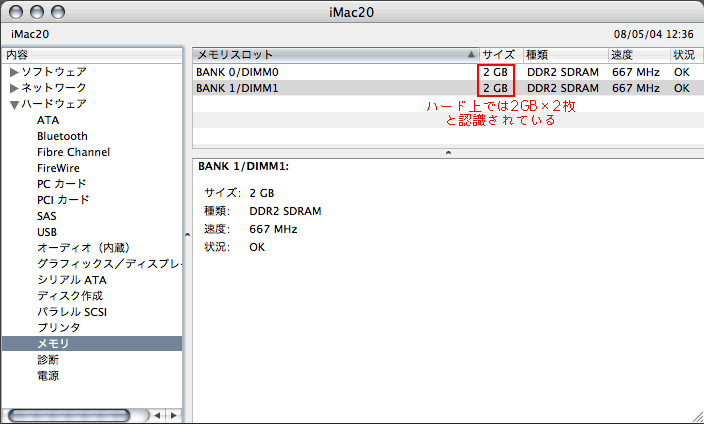
Task: Select シリアル ATA in the sidebar
Action: click(72, 280)
